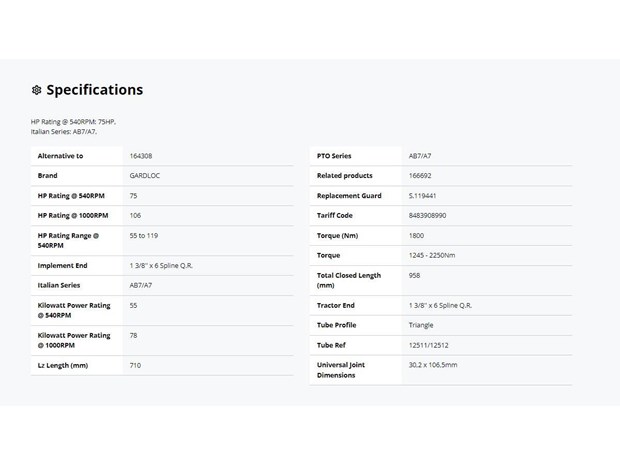The height and width of the screenshot is (465, 620).
Task: Click the 'Lz Length (mm)' label
Action: 63,365
